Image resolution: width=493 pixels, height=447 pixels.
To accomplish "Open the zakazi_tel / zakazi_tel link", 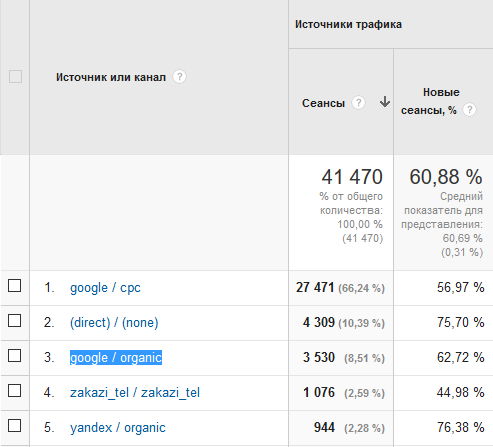I will click(x=135, y=393).
